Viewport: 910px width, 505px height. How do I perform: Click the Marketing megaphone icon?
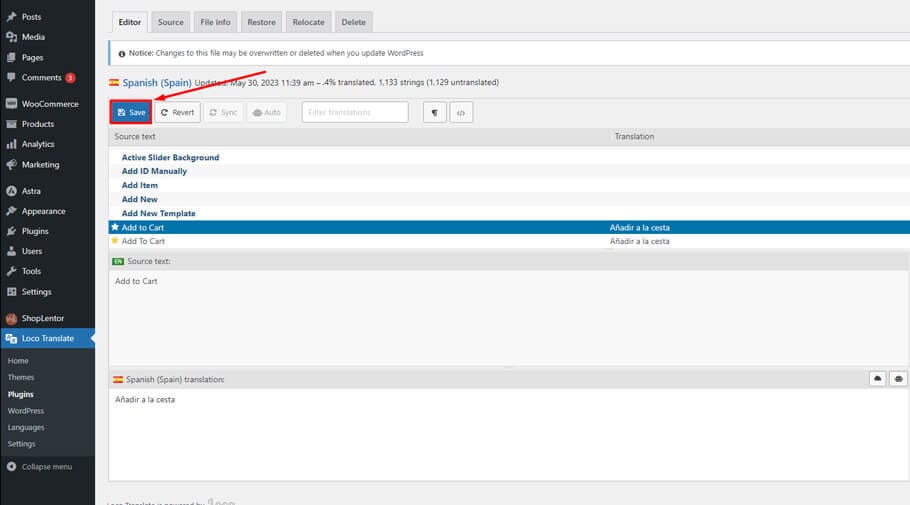pos(11,164)
